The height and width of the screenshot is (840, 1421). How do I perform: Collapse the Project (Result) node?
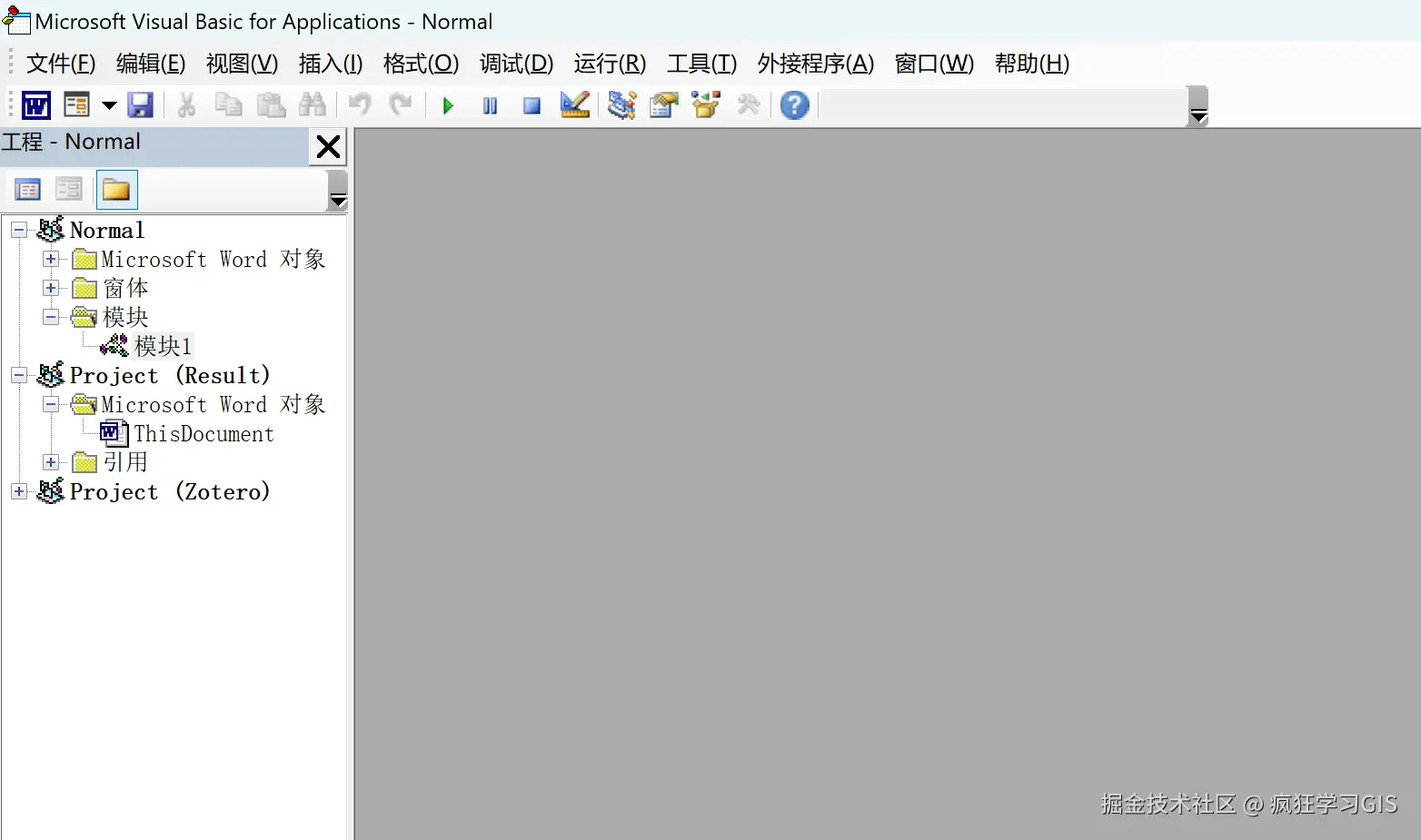coord(18,376)
